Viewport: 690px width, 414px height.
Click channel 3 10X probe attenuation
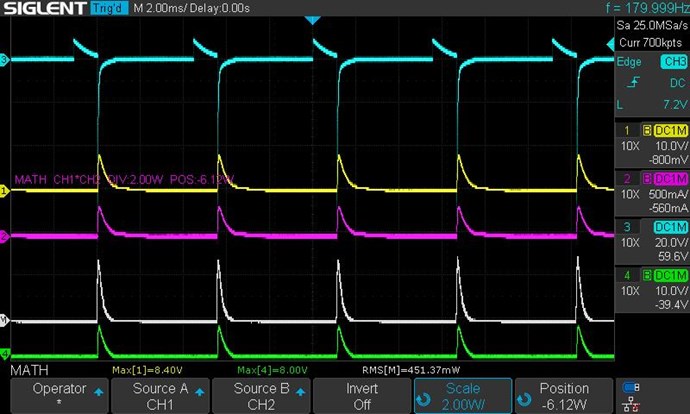630,243
